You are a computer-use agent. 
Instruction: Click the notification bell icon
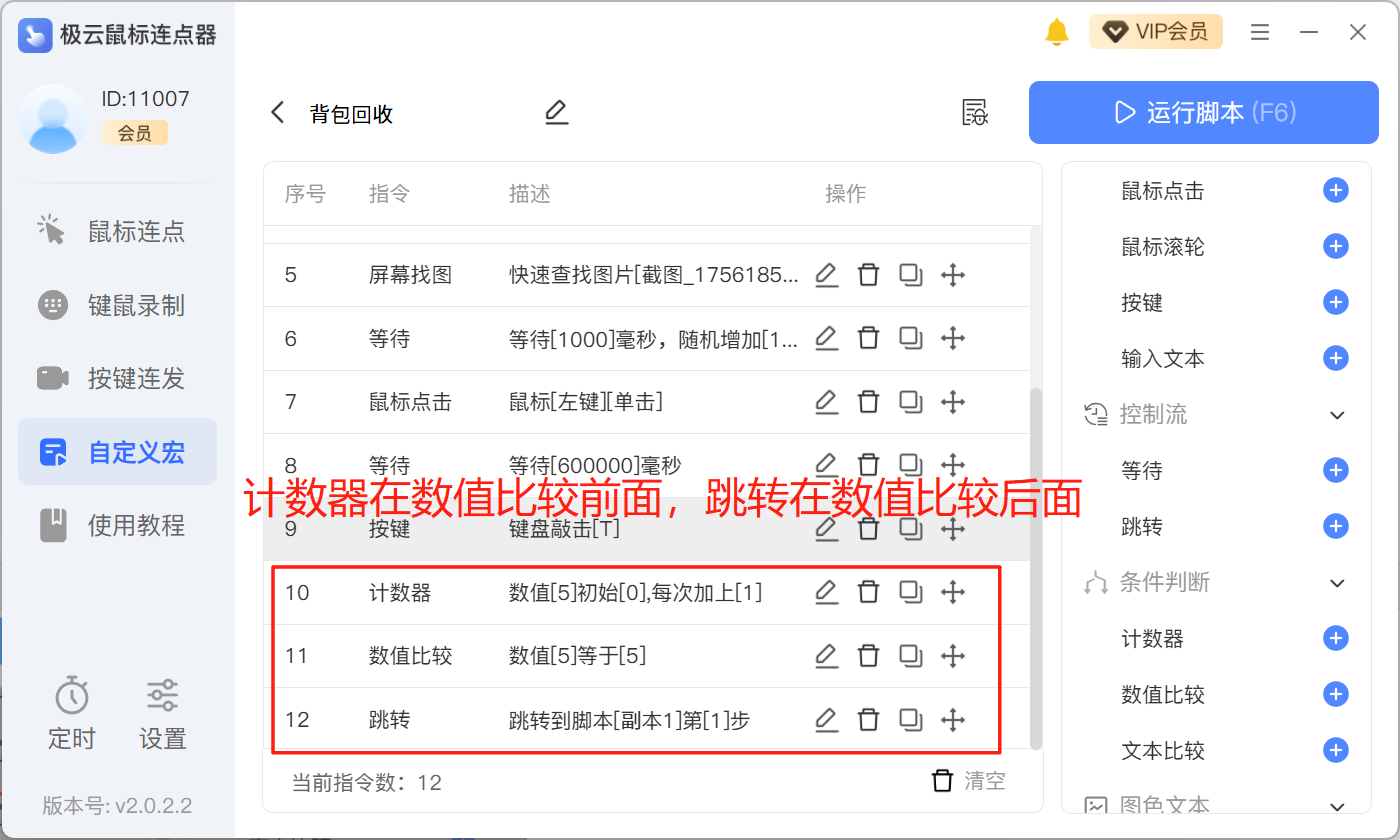1057,32
